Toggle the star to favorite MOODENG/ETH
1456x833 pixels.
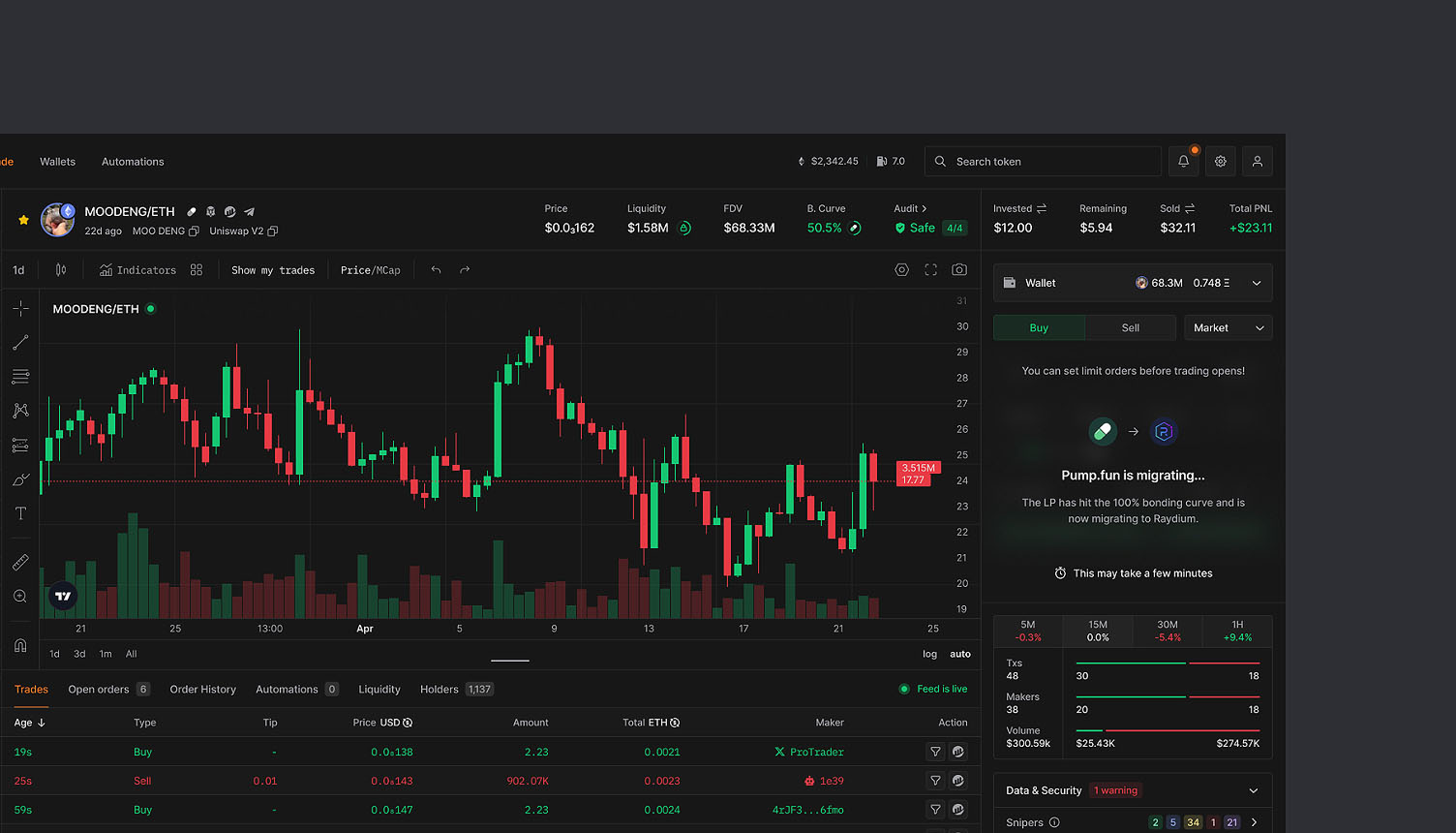point(21,220)
